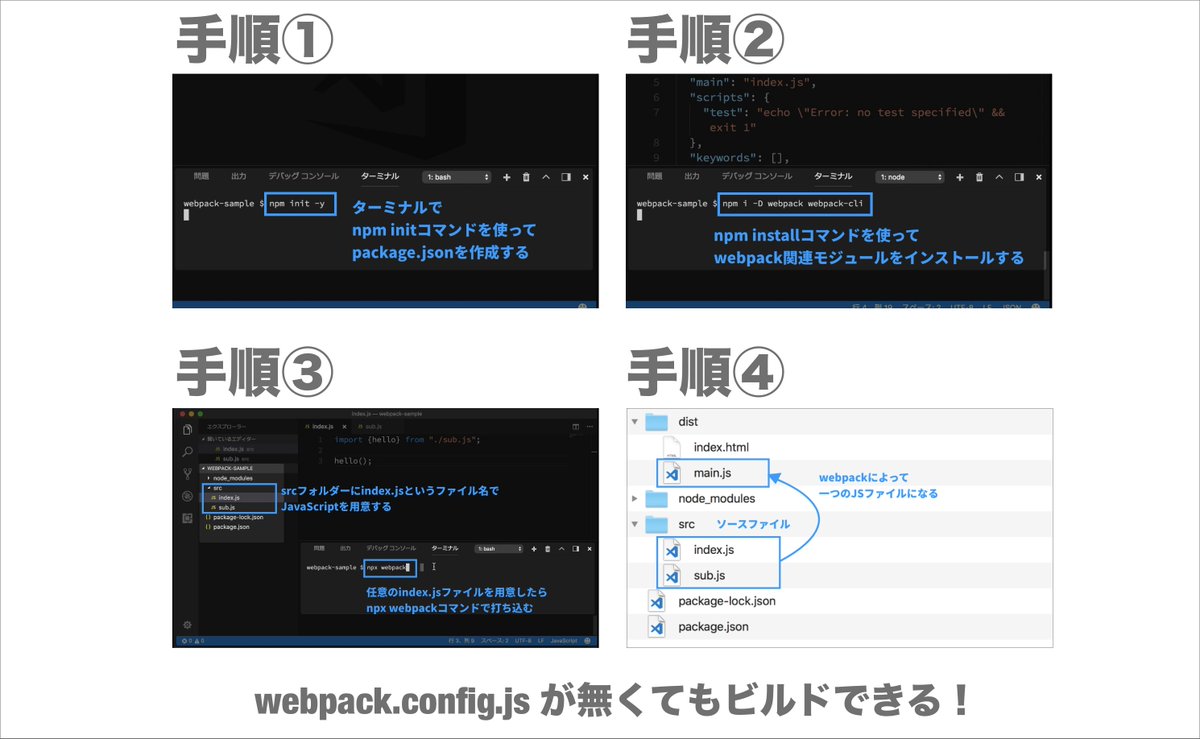Collapse the dist folder triangle in step 4
The image size is (1200, 739).
[x=634, y=422]
